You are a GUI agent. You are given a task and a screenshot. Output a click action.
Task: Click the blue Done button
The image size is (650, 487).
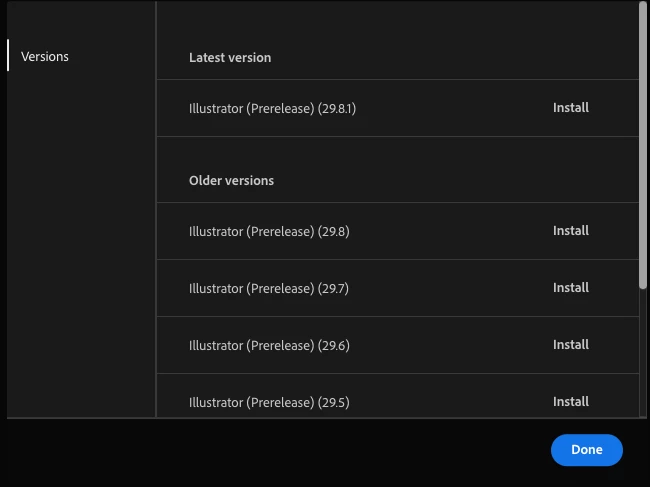point(587,450)
